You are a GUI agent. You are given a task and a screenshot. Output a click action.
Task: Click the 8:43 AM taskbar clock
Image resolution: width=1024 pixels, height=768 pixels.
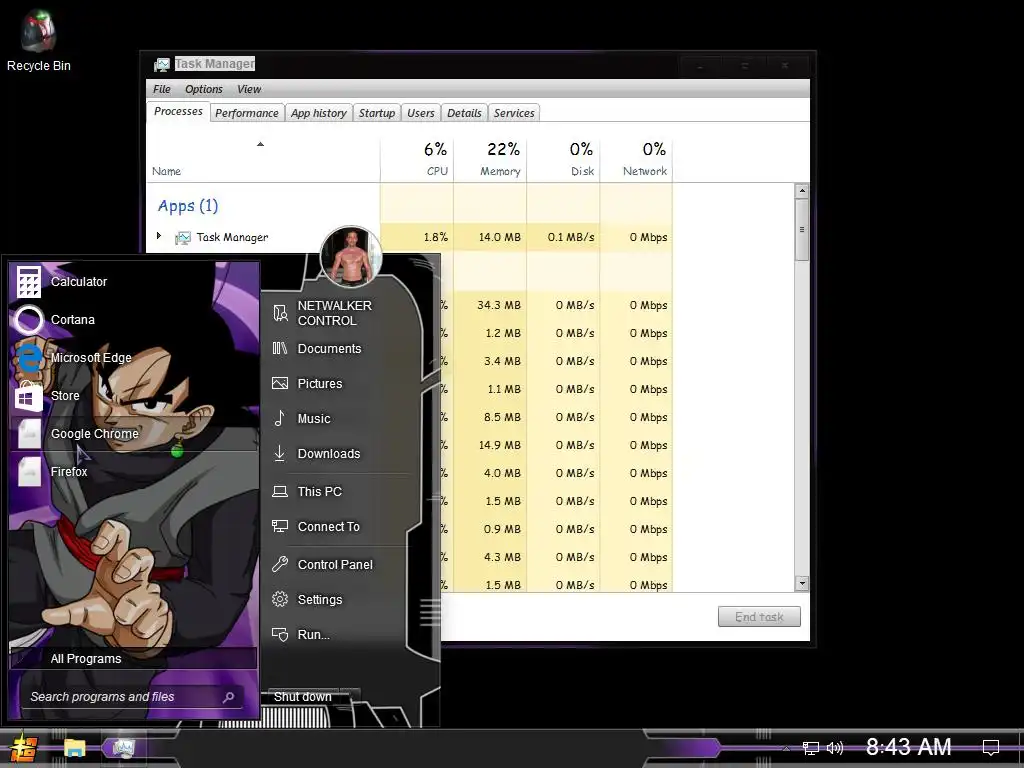(908, 747)
